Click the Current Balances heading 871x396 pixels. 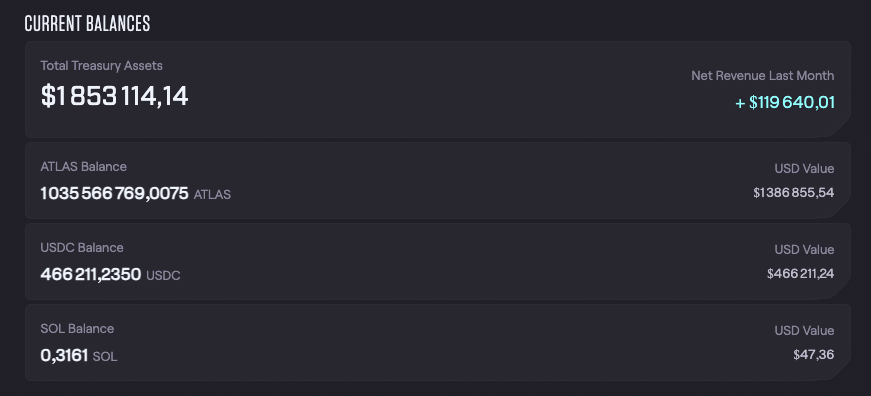pyautogui.click(x=87, y=24)
